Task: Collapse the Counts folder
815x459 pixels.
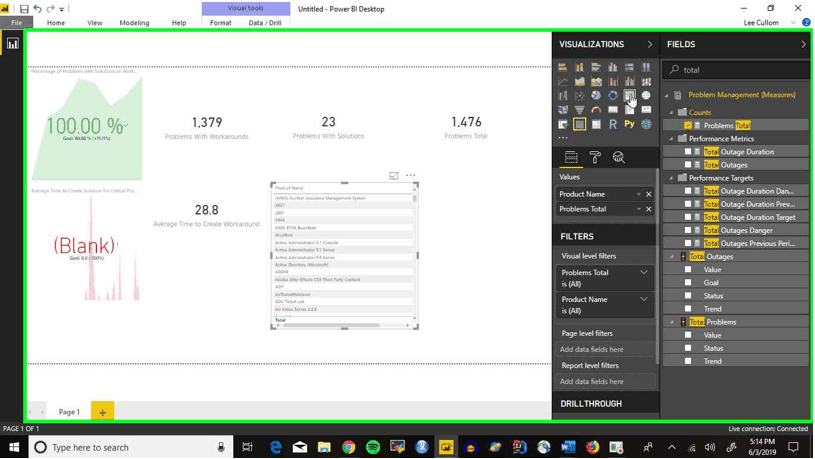Action: point(672,112)
